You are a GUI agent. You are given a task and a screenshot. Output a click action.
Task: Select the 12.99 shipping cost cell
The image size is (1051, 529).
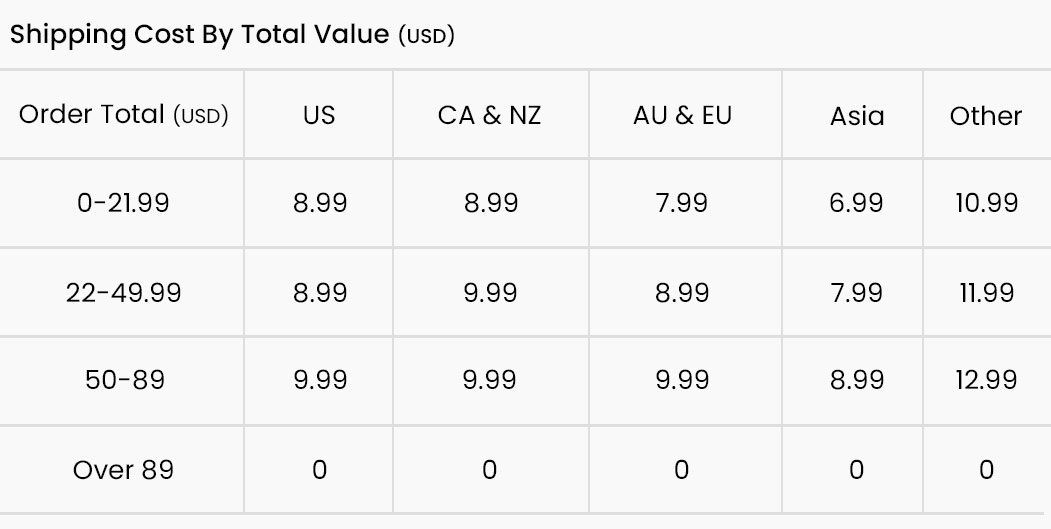coord(986,381)
